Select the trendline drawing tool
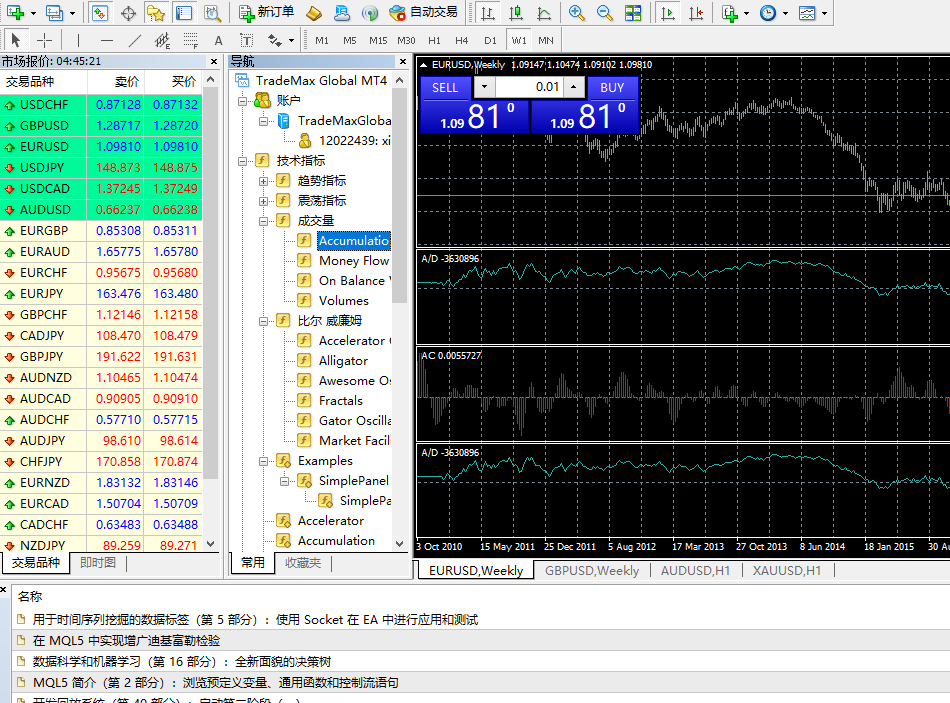Image resolution: width=950 pixels, height=703 pixels. (x=135, y=41)
